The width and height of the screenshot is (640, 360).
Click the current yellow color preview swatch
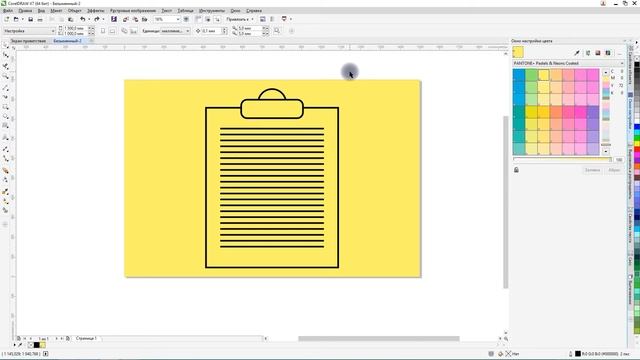(518, 52)
